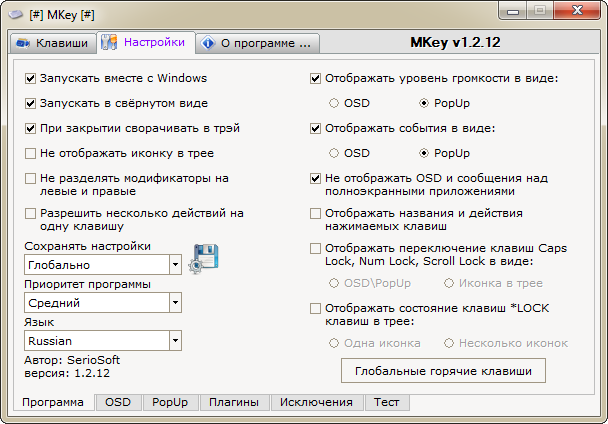Switch to the 'Клавиши' tab

tap(53, 43)
